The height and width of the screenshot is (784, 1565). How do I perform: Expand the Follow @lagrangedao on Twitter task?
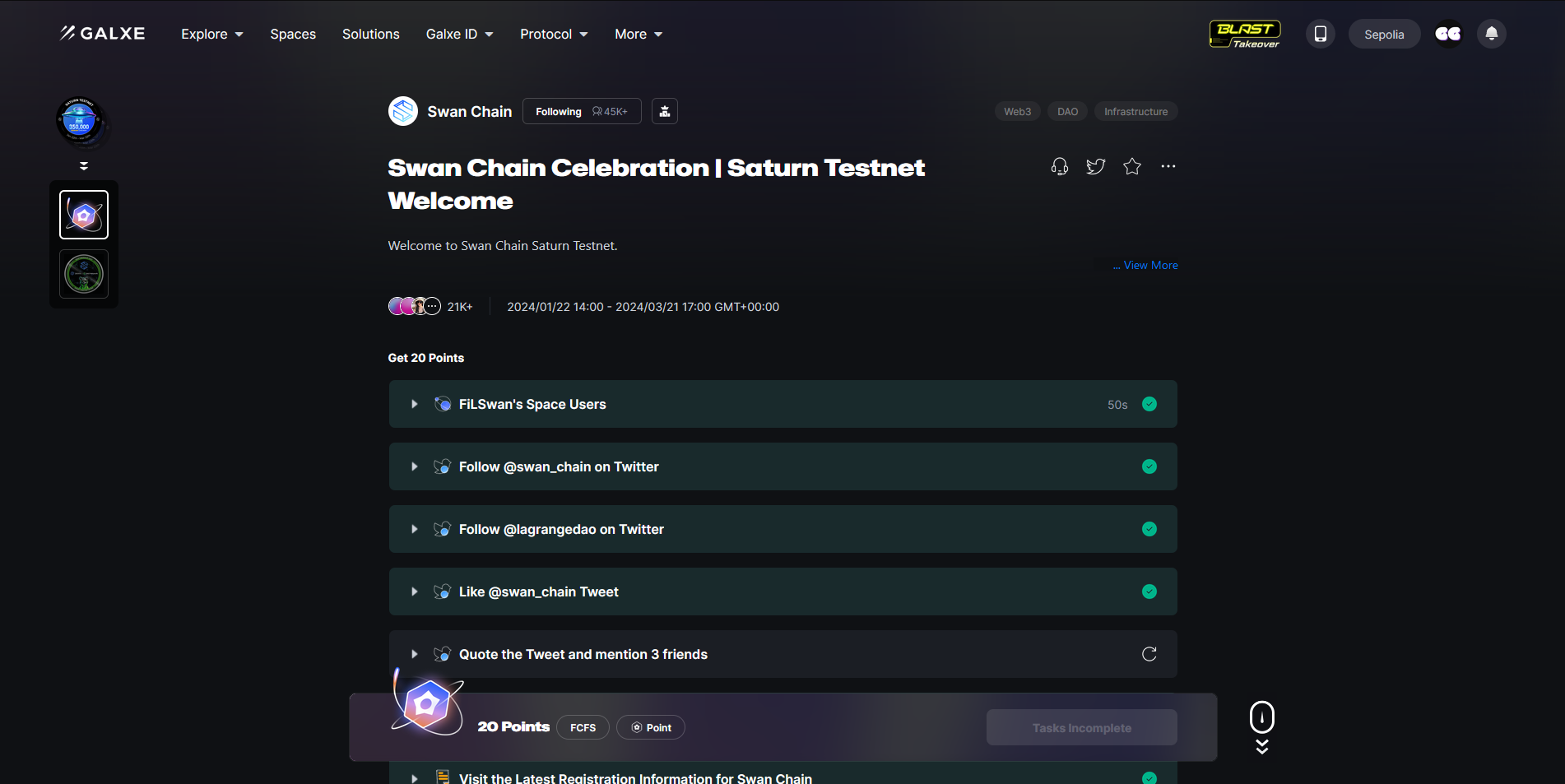pyautogui.click(x=415, y=529)
